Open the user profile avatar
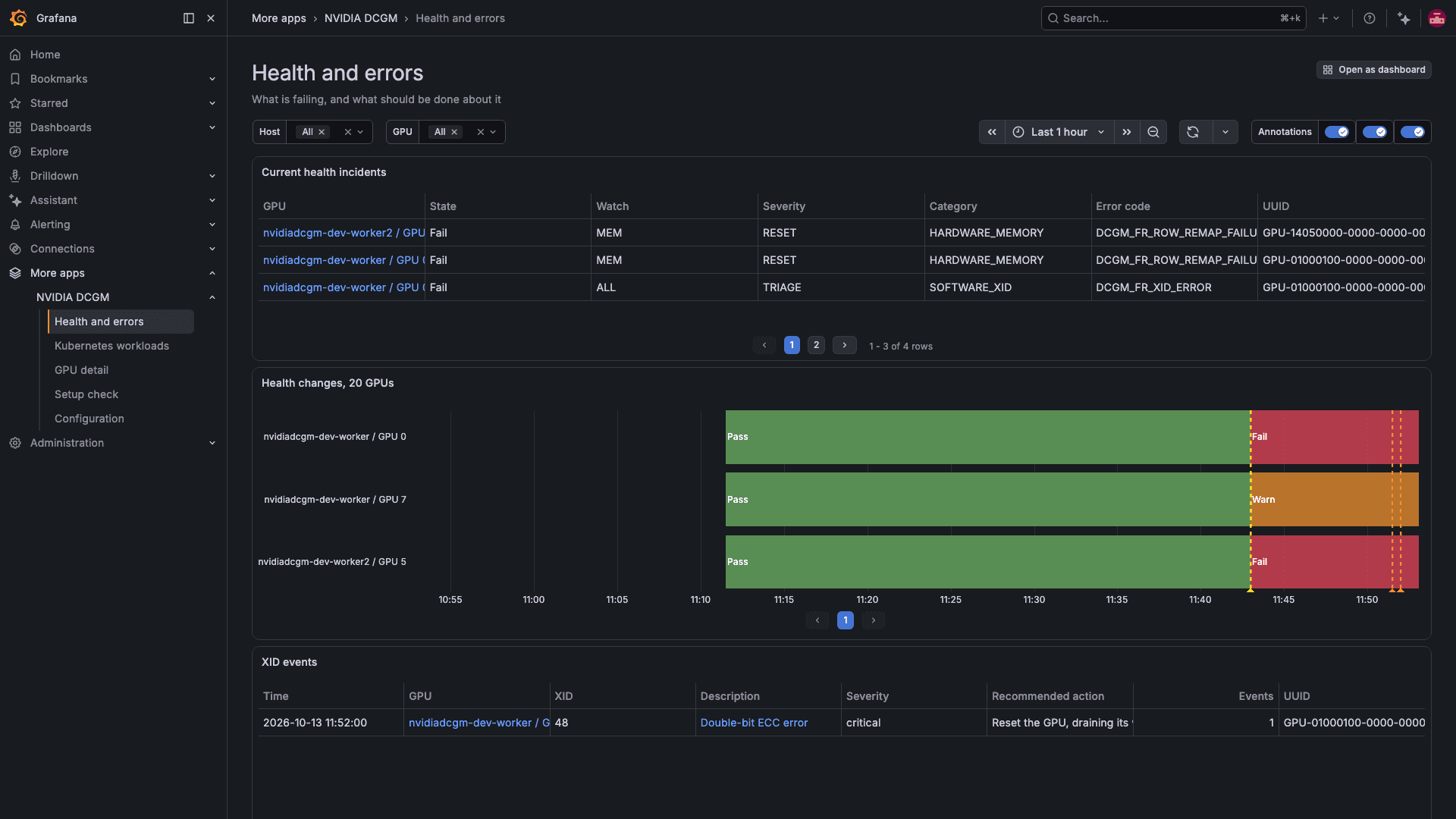The image size is (1456, 819). (x=1436, y=18)
